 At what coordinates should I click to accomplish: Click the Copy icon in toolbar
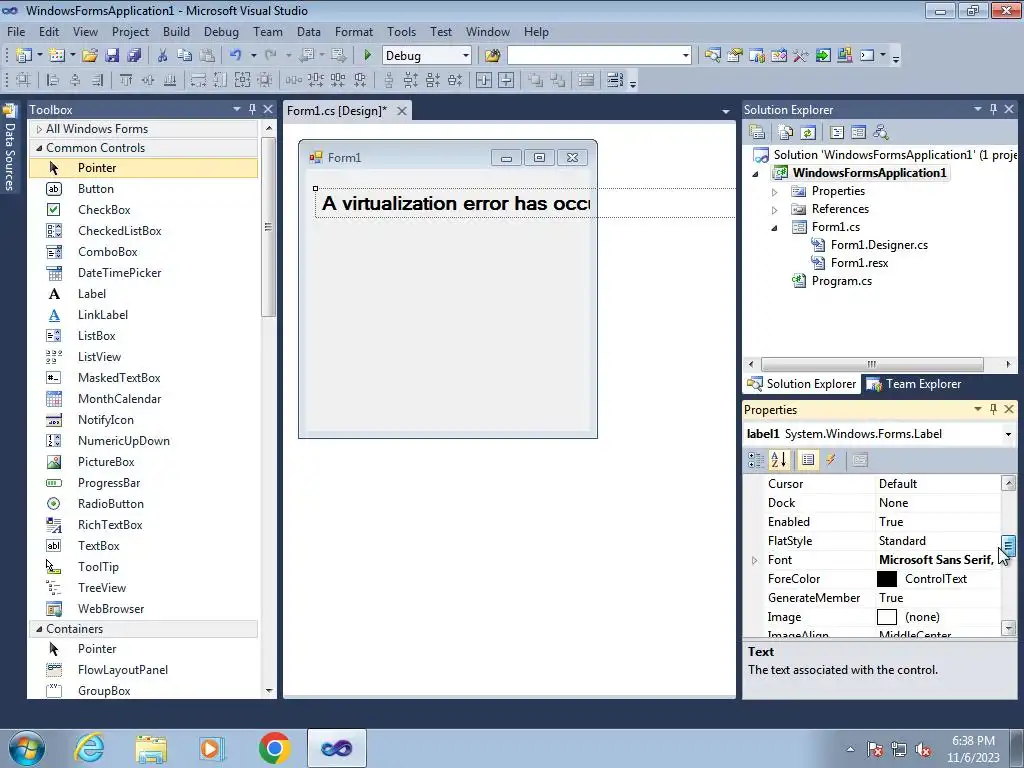[x=185, y=56]
